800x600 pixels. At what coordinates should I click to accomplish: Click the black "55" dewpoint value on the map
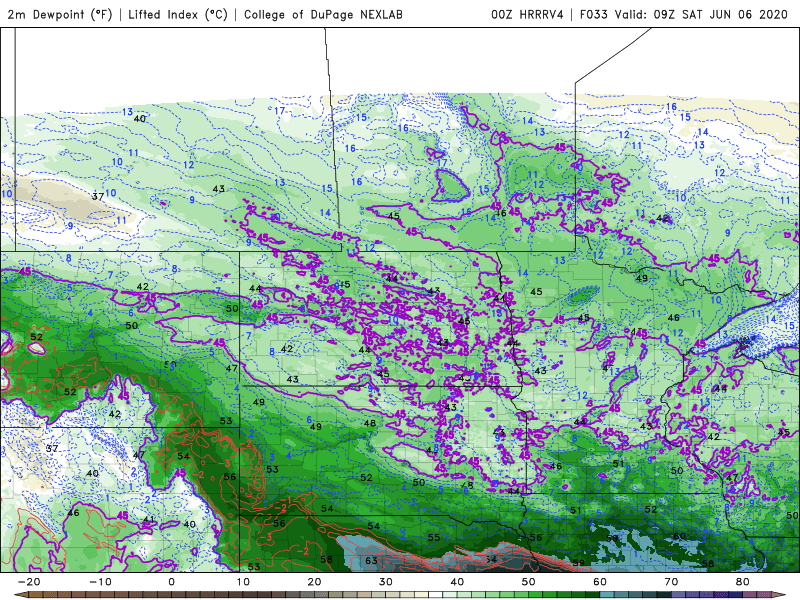coord(434,537)
